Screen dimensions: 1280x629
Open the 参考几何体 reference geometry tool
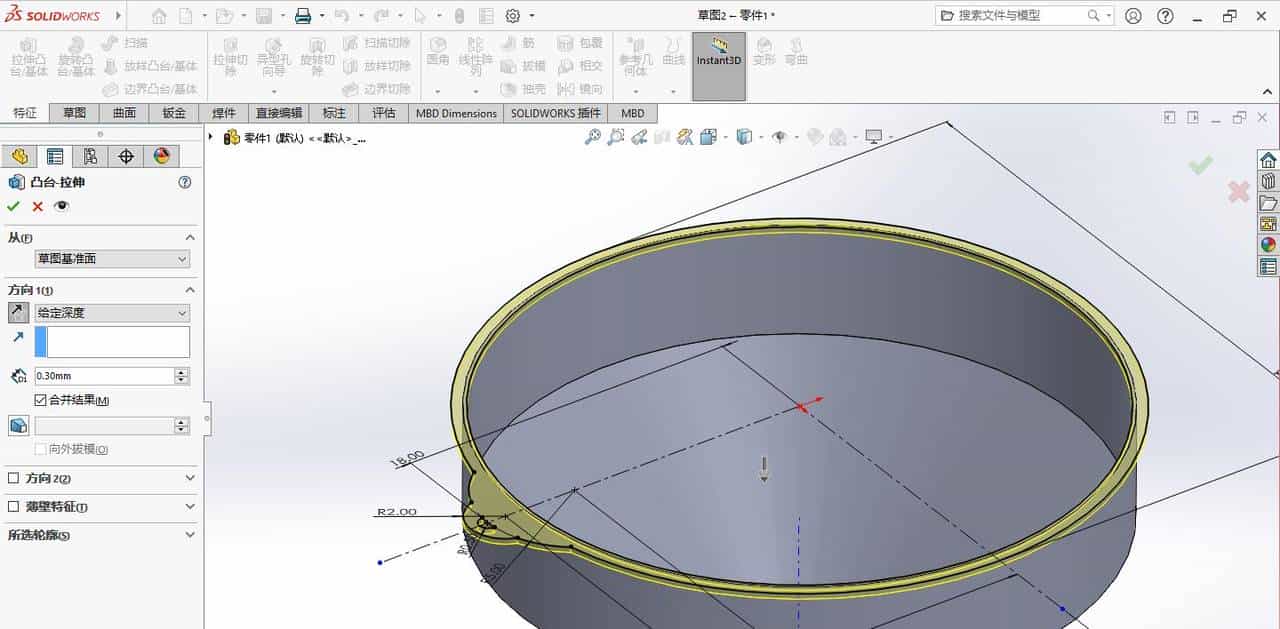(x=636, y=55)
